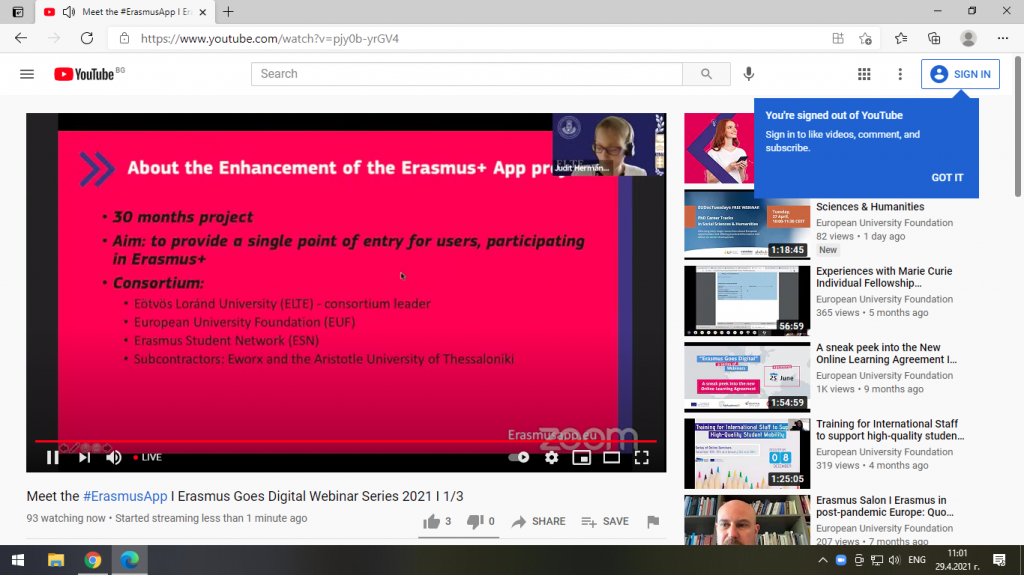Open the YouTube apps grid icon
Image resolution: width=1024 pixels, height=575 pixels.
tap(864, 74)
